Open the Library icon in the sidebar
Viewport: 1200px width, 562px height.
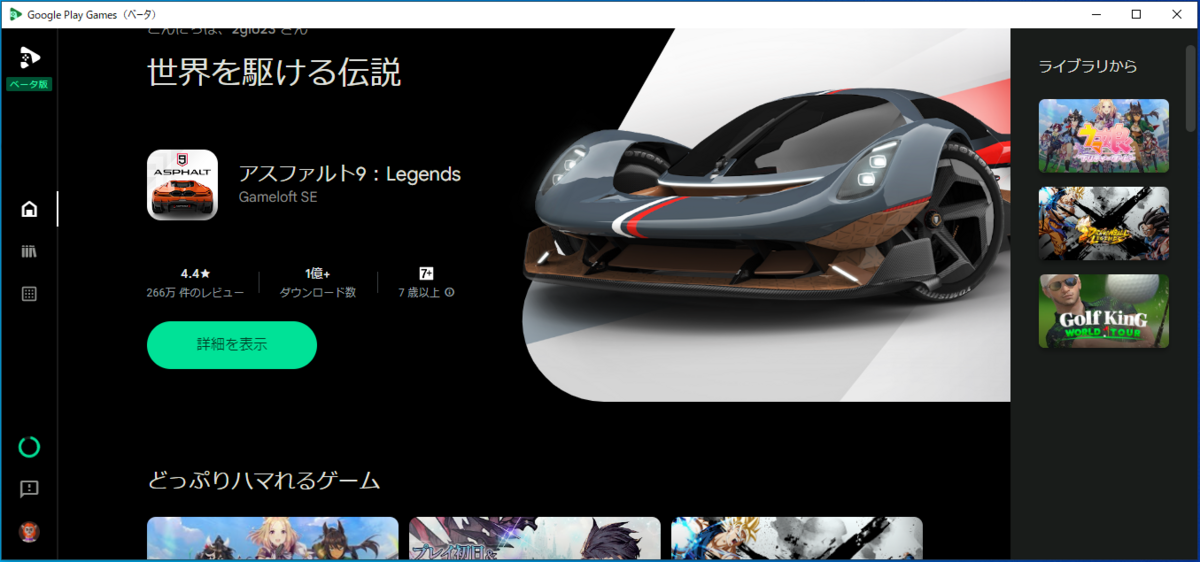click(29, 252)
